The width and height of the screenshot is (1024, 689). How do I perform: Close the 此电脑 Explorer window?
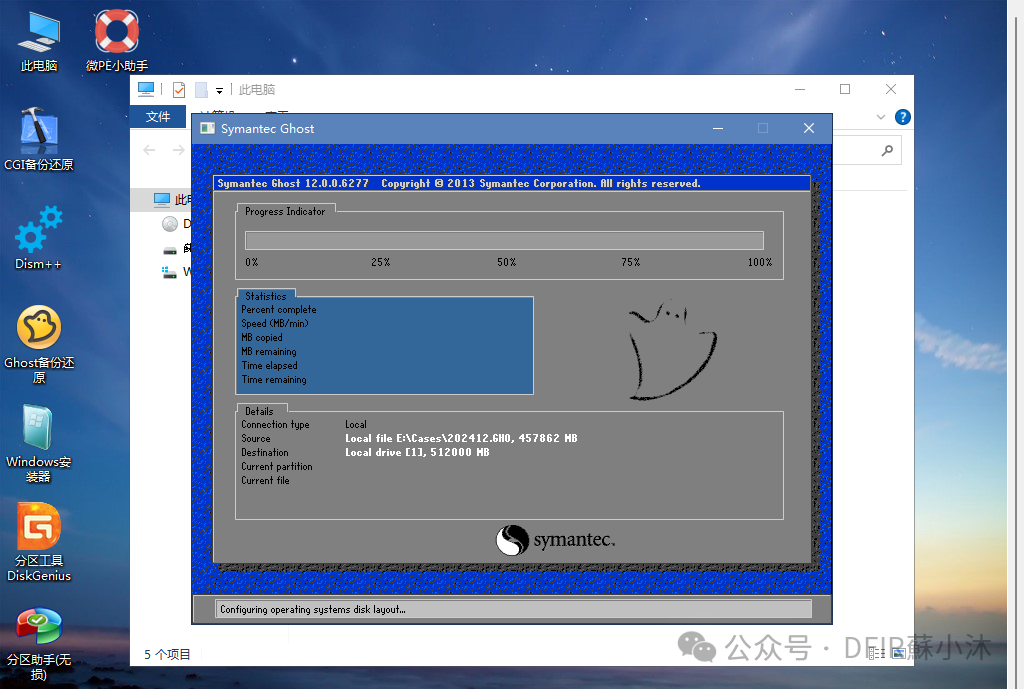coord(891,89)
